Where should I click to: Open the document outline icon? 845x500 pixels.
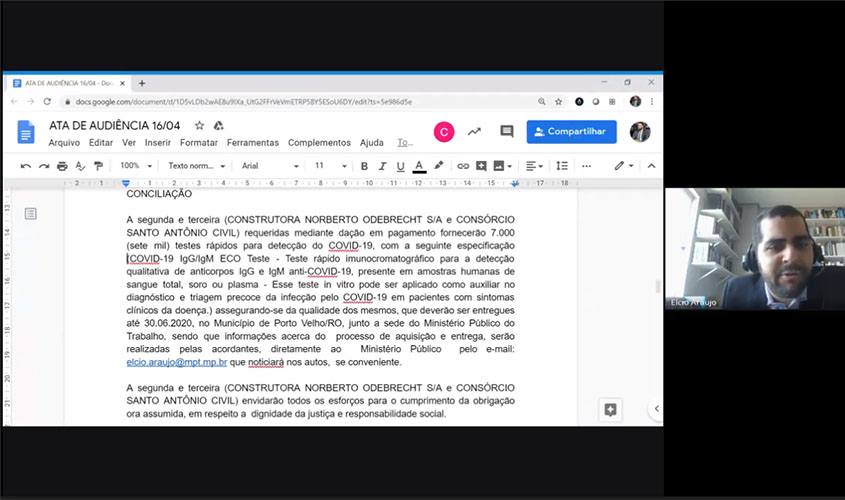pyautogui.click(x=31, y=213)
